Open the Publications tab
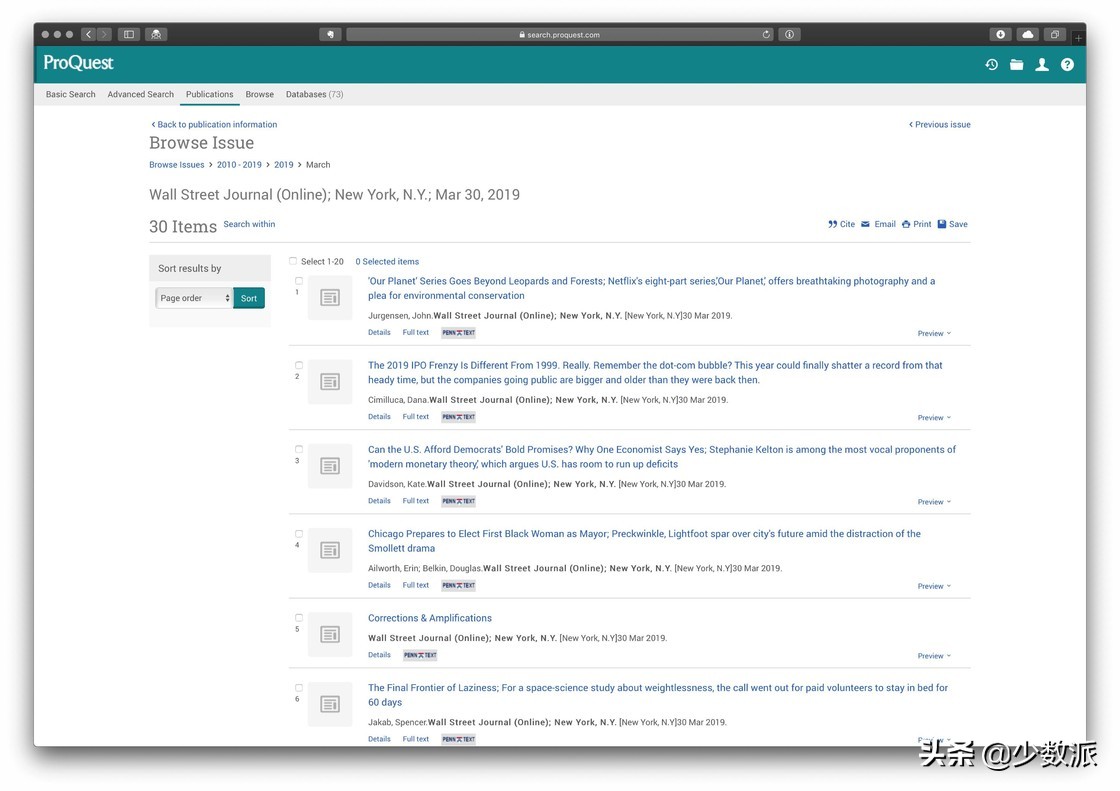The width and height of the screenshot is (1120, 791). click(209, 94)
